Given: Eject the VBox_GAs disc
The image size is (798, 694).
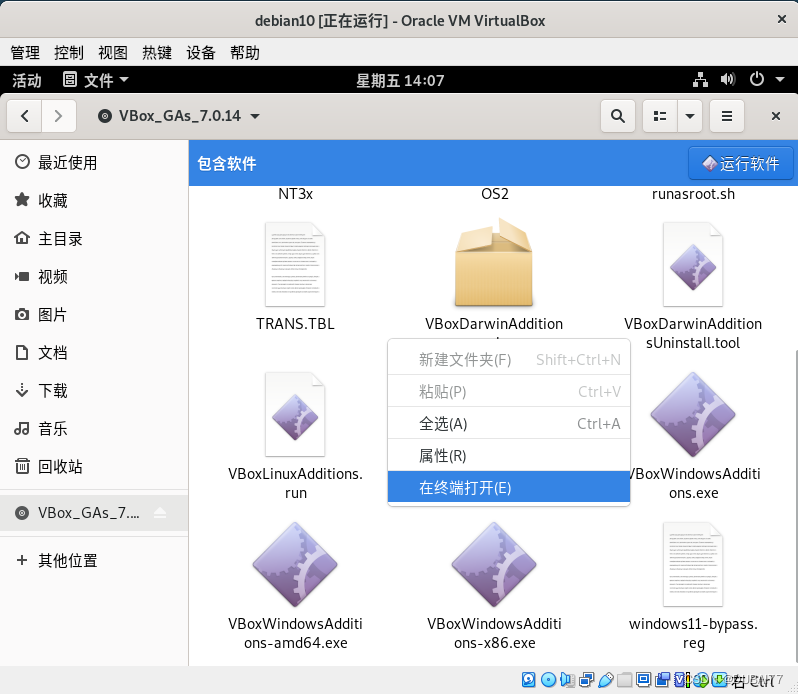Looking at the screenshot, I should (x=160, y=512).
